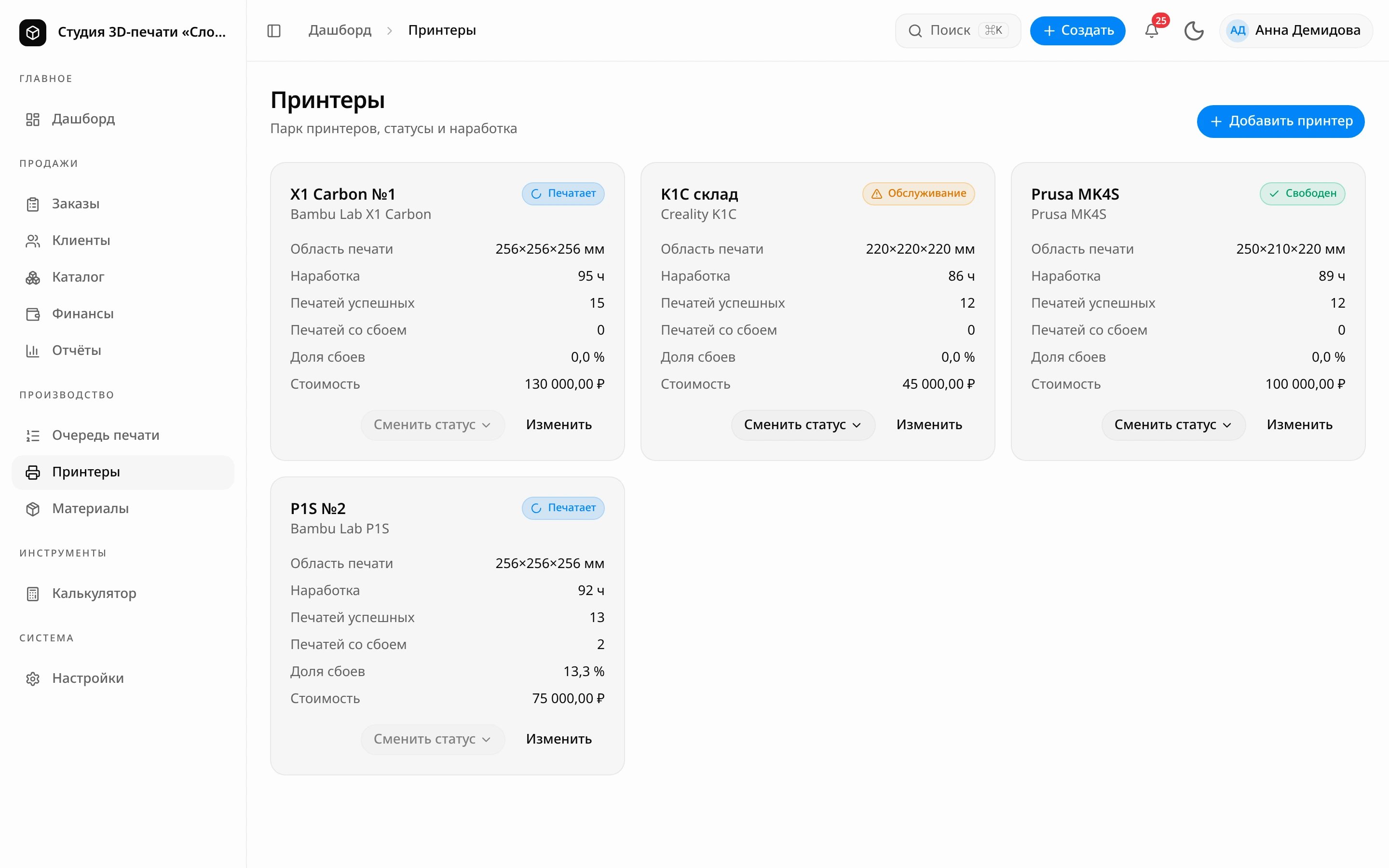The height and width of the screenshot is (868, 1389).
Task: Click the Обслуживание status badge
Action: pyautogui.click(x=918, y=193)
